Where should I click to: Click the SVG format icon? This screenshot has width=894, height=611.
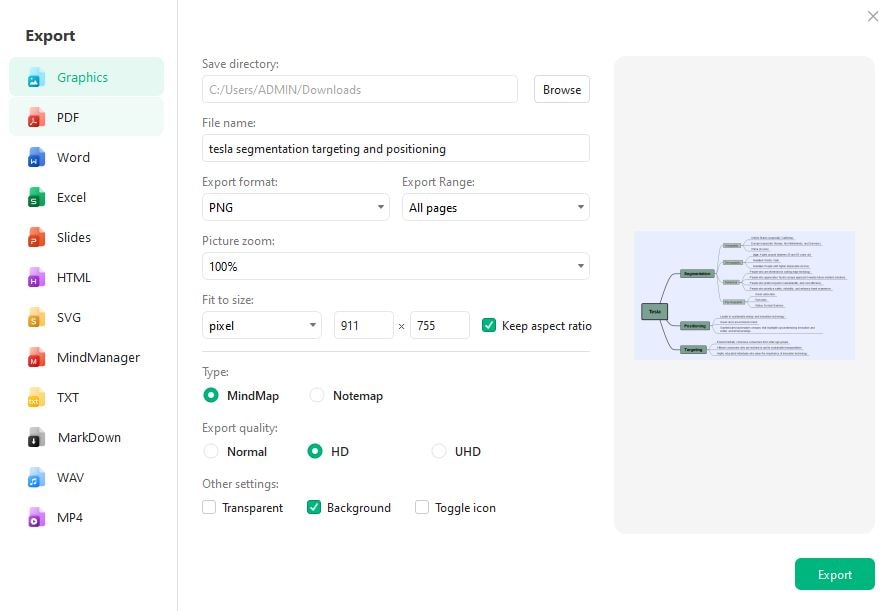pos(36,317)
